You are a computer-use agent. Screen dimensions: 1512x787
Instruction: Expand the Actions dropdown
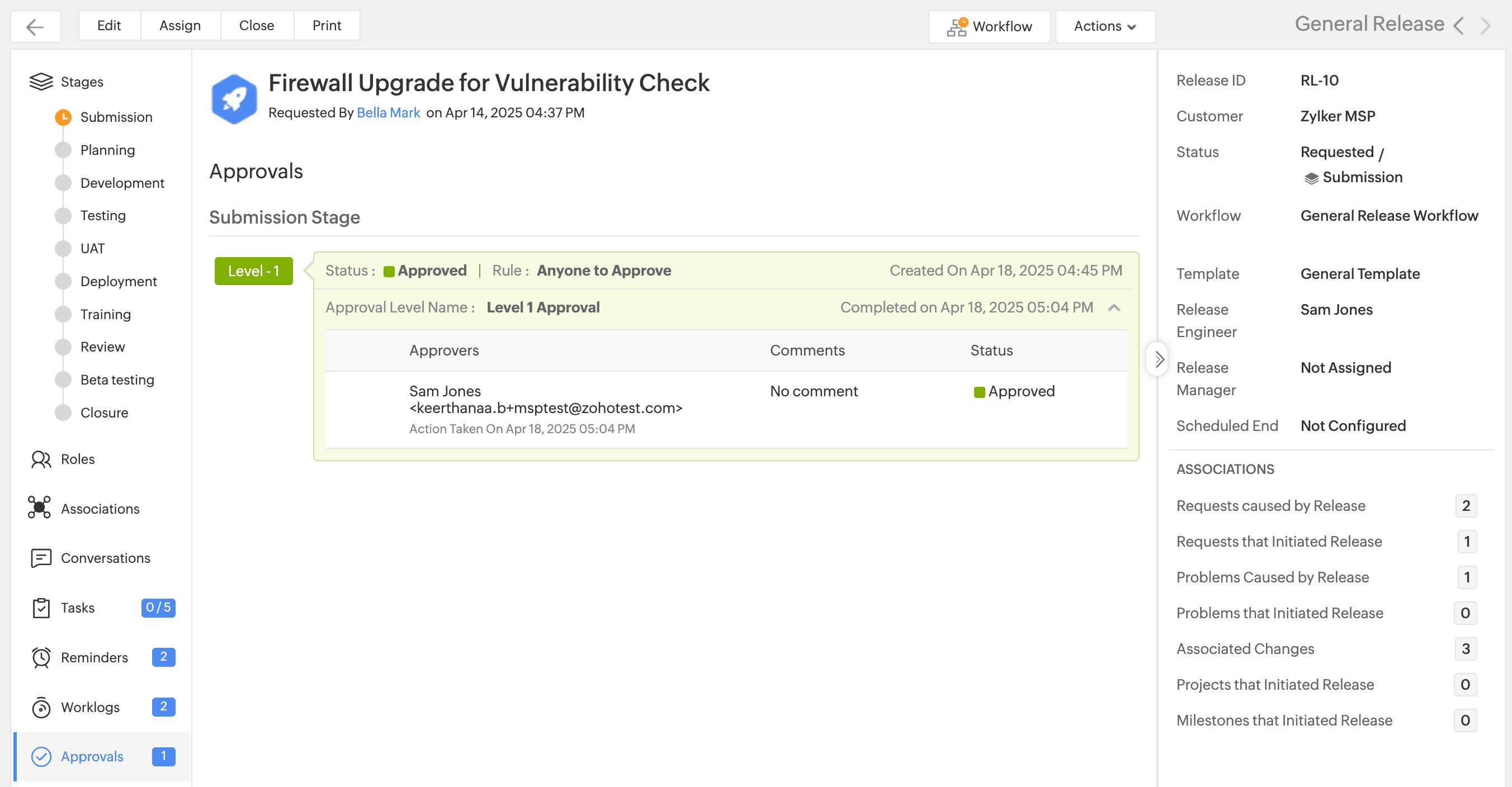1105,26
